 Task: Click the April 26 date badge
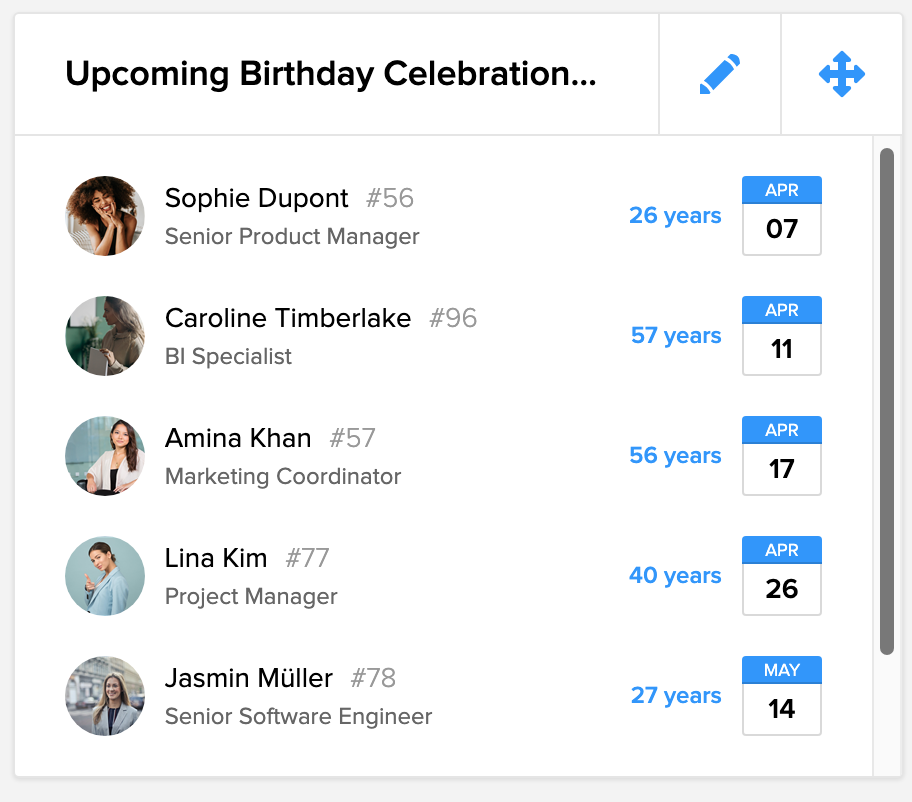781,576
